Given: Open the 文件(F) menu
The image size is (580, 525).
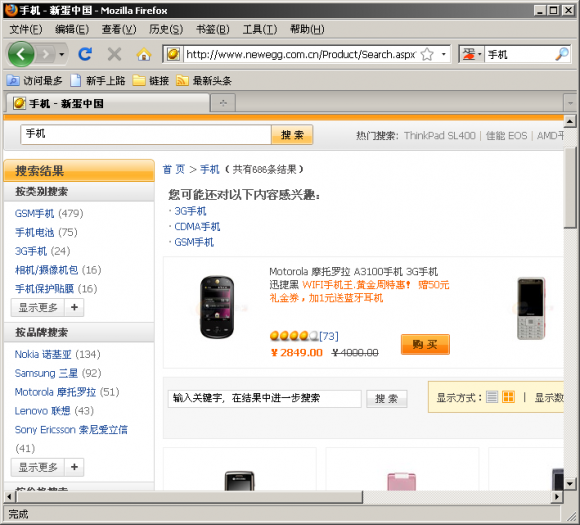Looking at the screenshot, I should tap(26, 29).
